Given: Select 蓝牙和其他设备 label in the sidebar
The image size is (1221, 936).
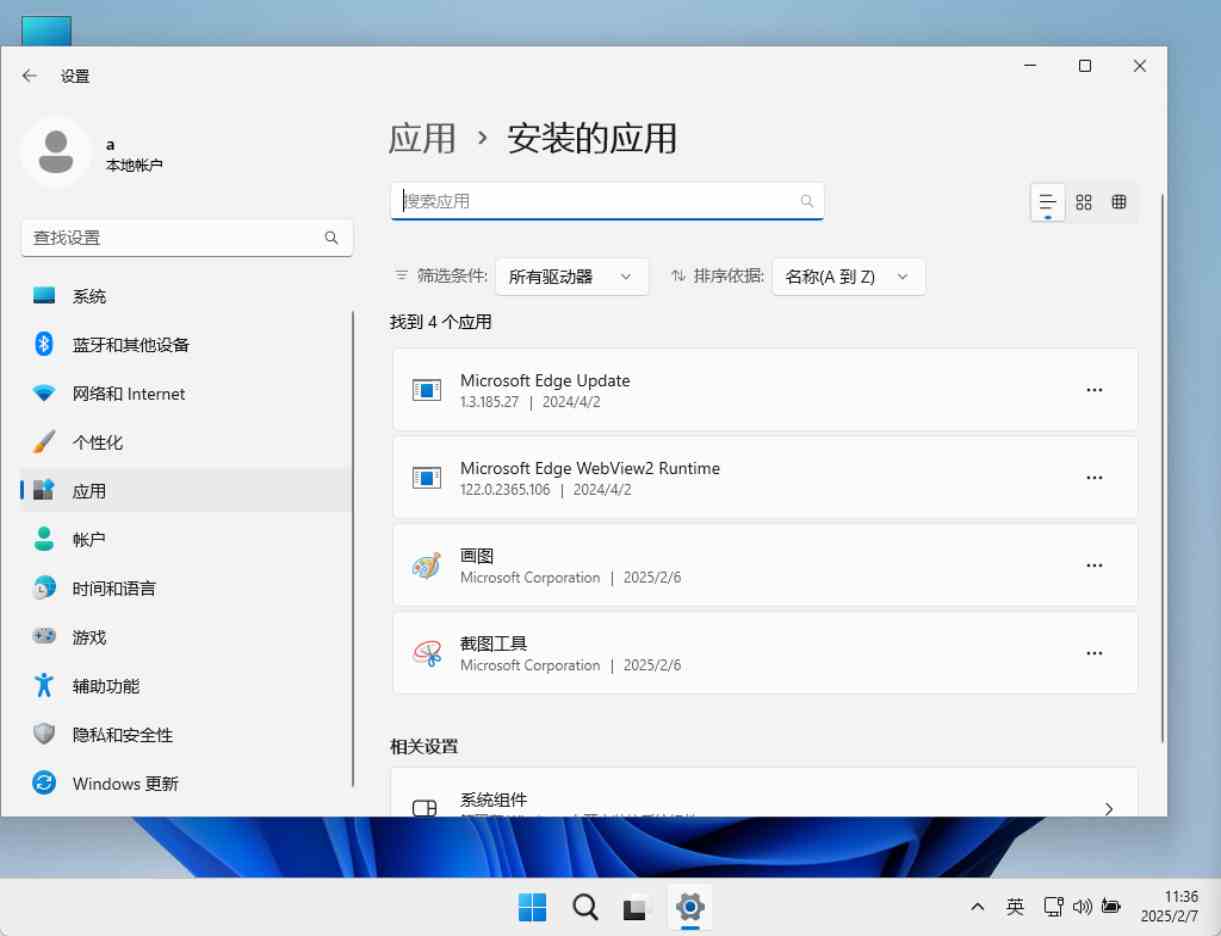Looking at the screenshot, I should (x=131, y=345).
